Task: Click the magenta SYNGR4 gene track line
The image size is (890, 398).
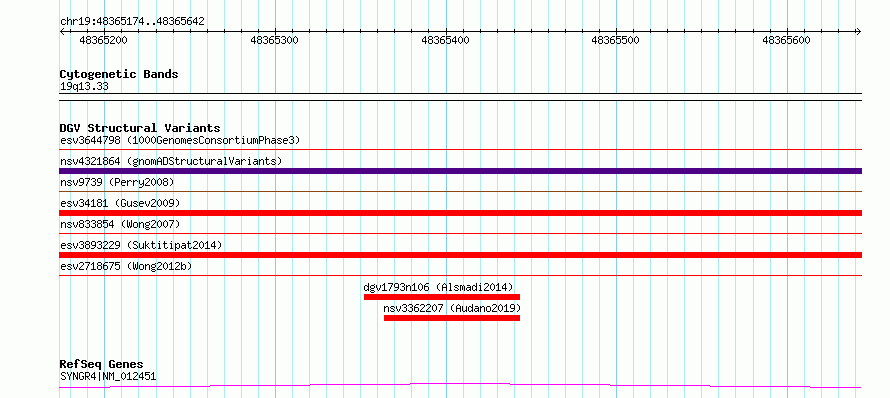Action: tap(460, 386)
